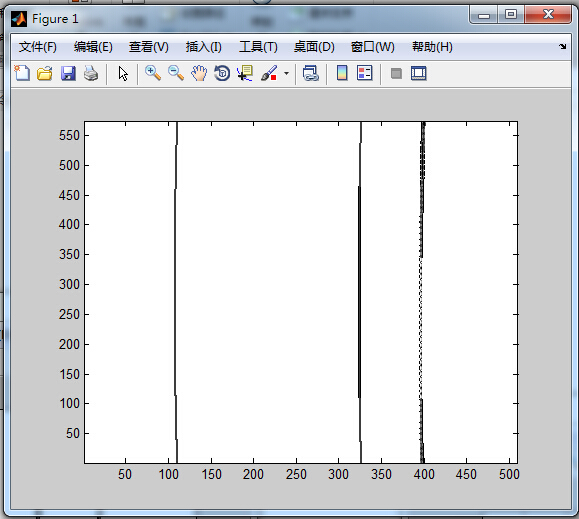This screenshot has width=579, height=519.
Task: Open the 文件(F) menu
Action: (x=38, y=47)
